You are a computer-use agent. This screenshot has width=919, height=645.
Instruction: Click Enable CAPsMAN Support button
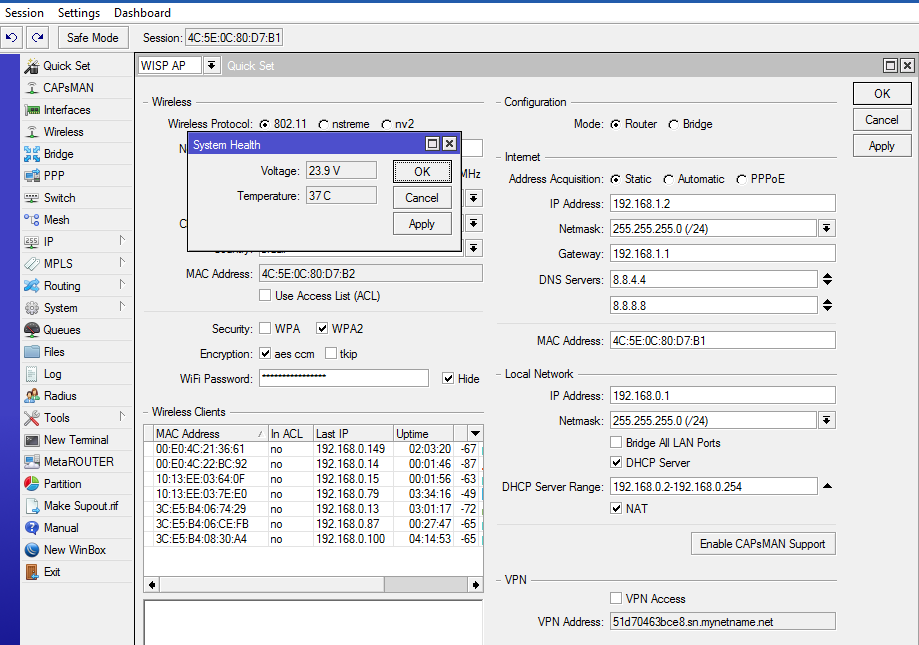click(x=762, y=544)
